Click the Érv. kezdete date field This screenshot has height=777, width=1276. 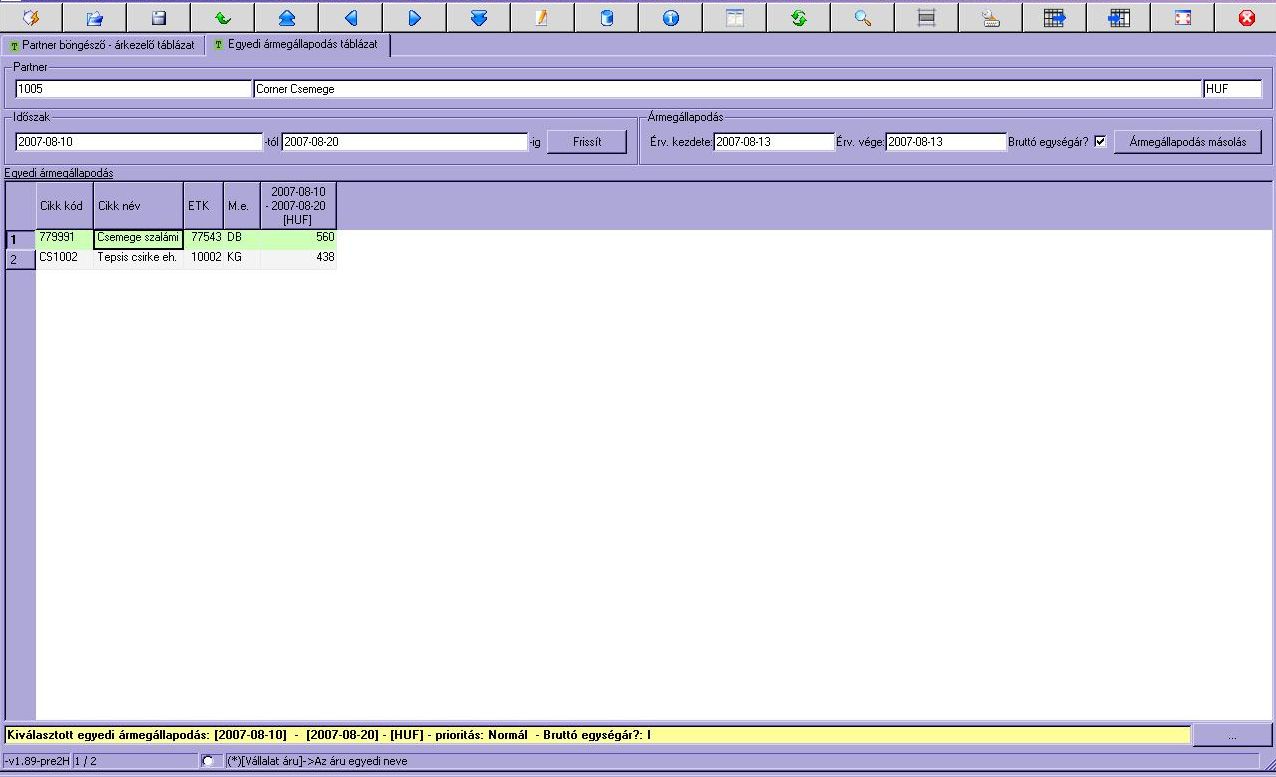coord(773,142)
